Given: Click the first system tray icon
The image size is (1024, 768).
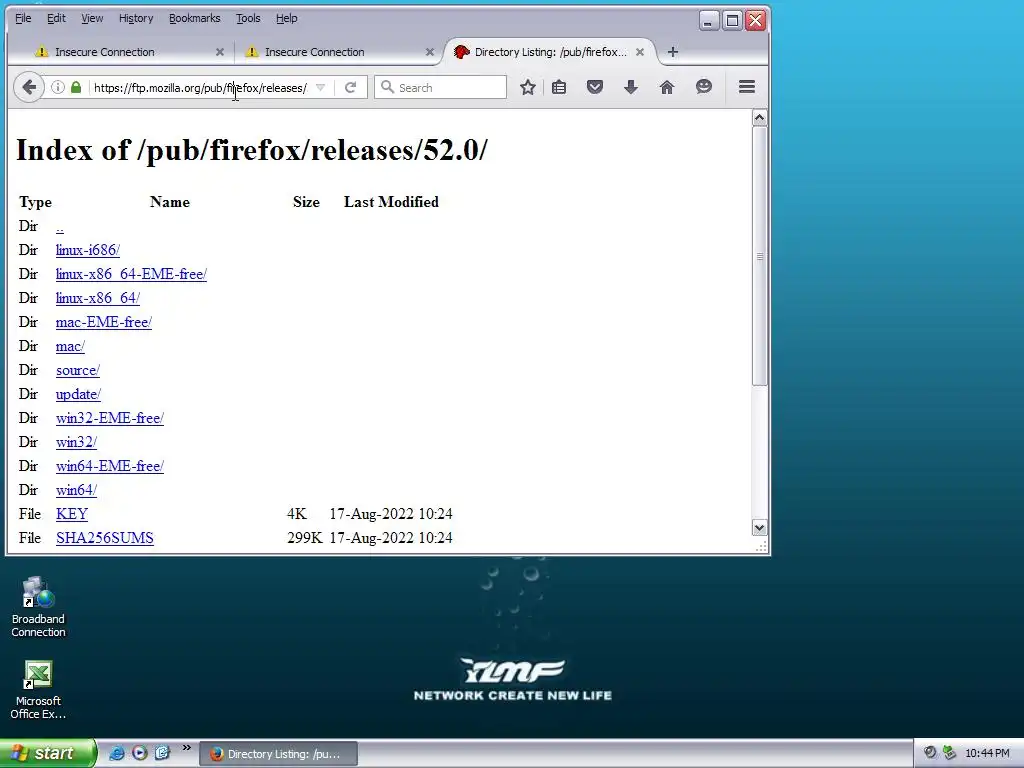Looking at the screenshot, I should (930, 753).
